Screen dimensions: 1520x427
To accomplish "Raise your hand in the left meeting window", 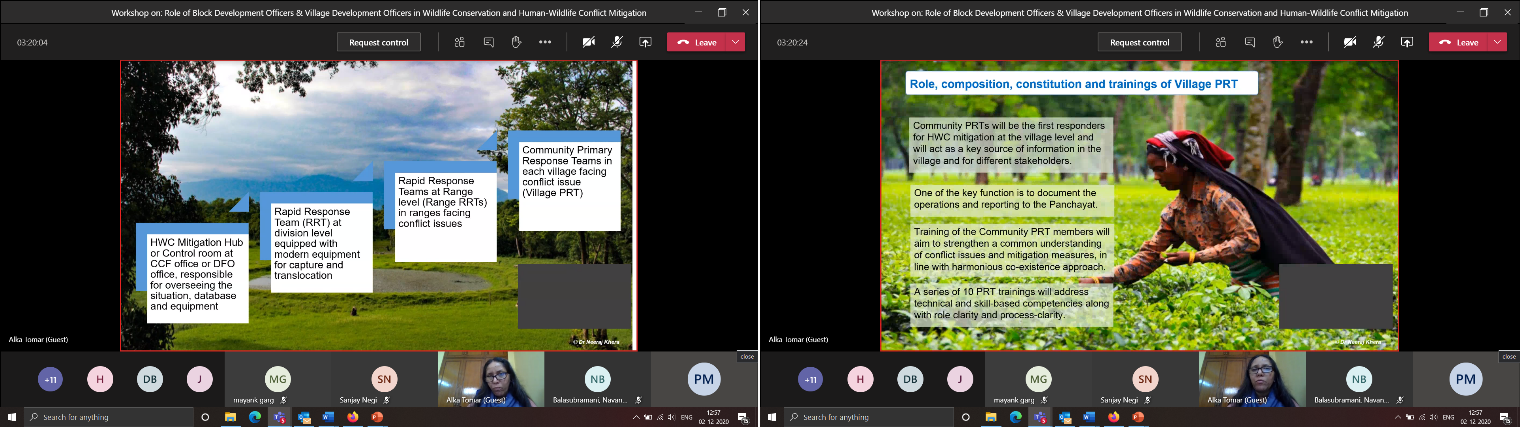I will (516, 42).
